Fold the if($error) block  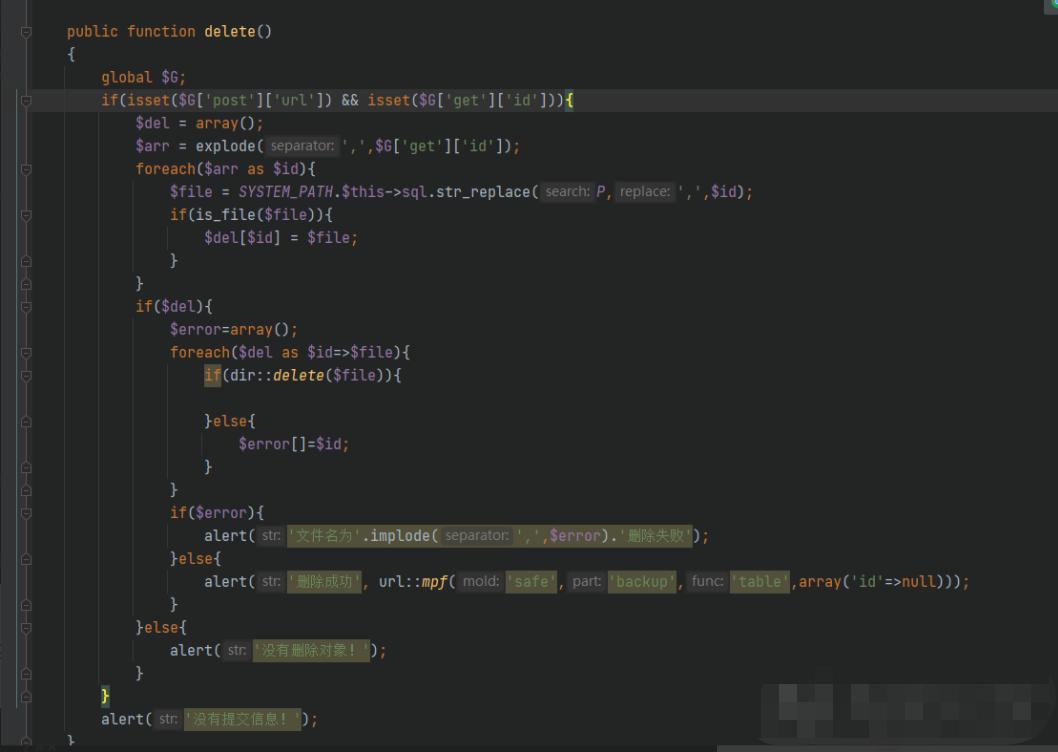point(26,513)
